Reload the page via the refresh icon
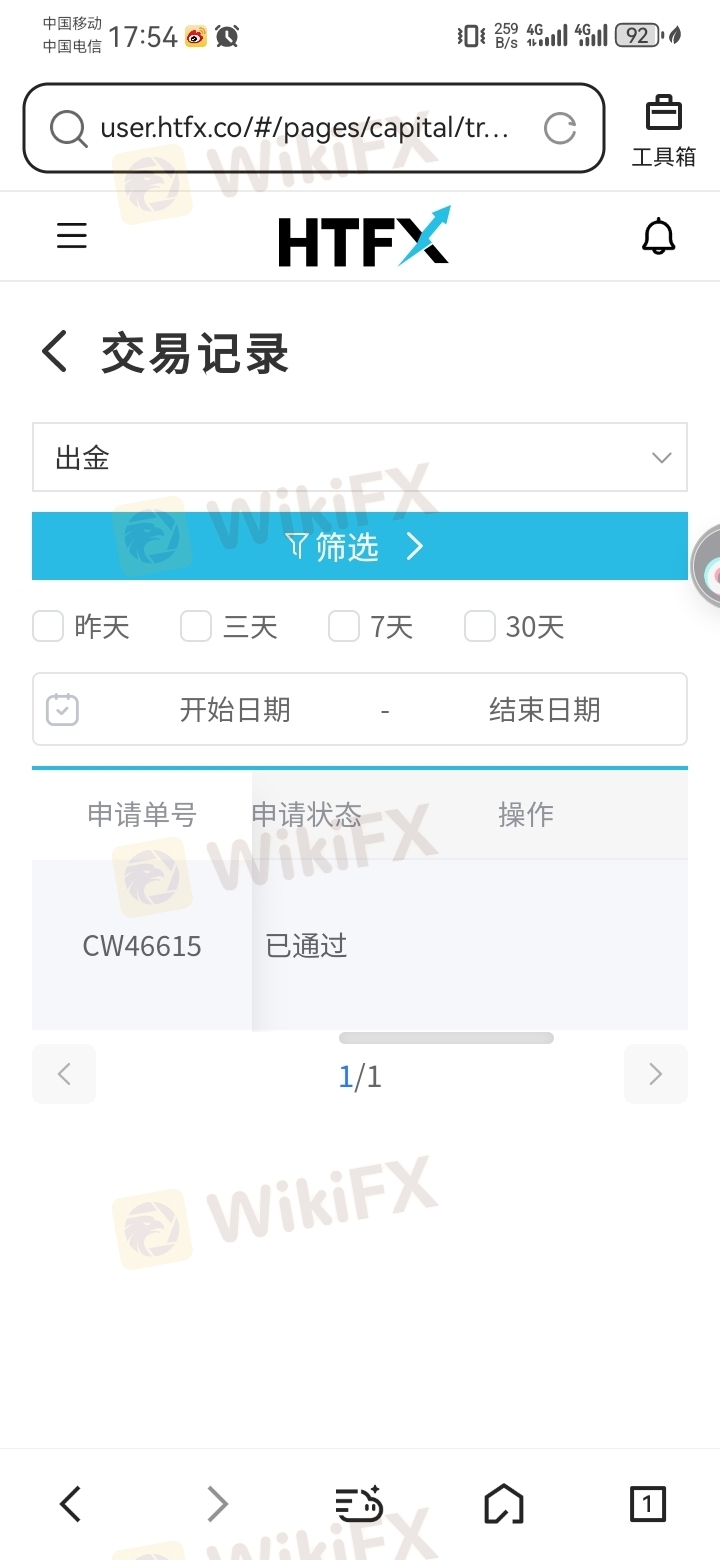The image size is (720, 1560). pyautogui.click(x=560, y=128)
